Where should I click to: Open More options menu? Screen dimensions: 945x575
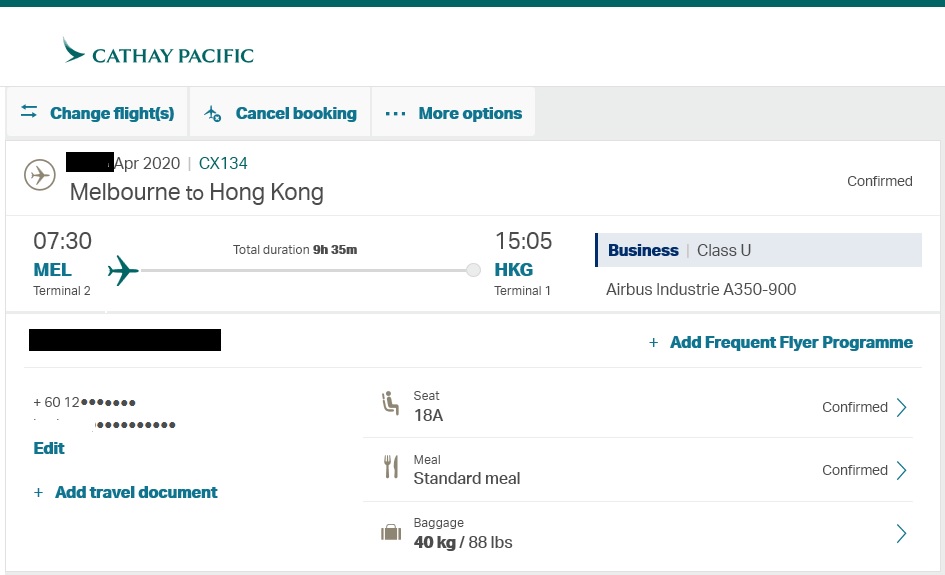tap(469, 113)
